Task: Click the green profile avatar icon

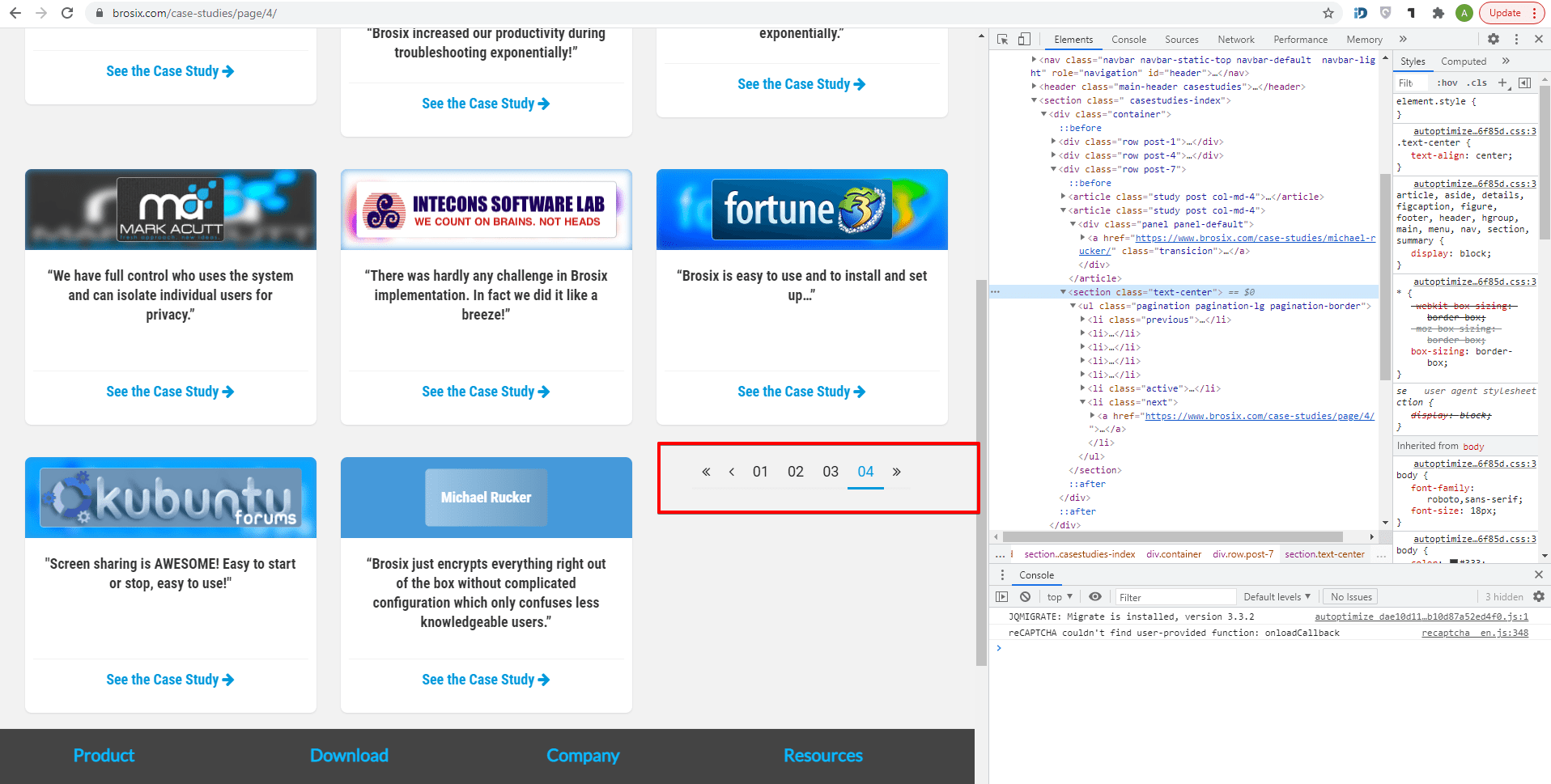Action: tap(1464, 13)
